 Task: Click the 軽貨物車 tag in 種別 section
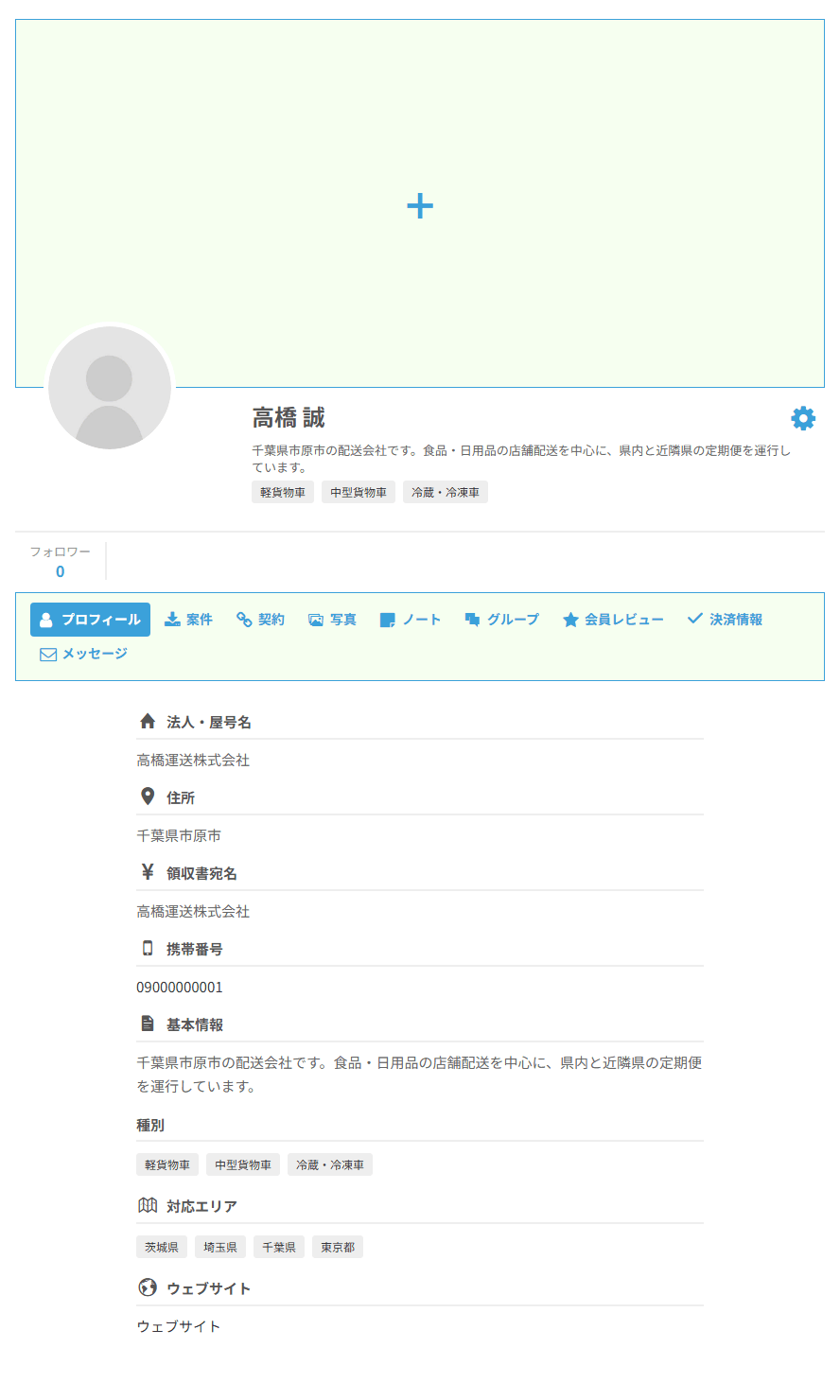click(167, 1164)
